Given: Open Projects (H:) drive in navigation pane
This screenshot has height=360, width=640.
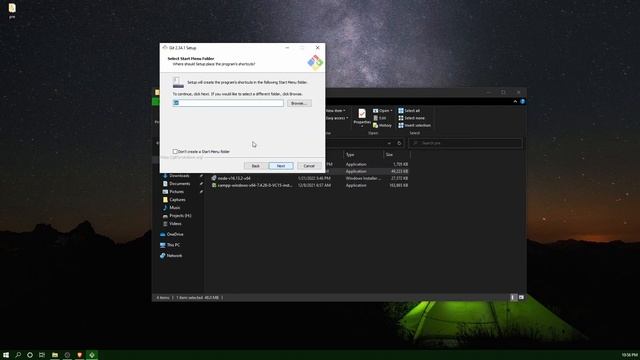Looking at the screenshot, I should (x=180, y=216).
